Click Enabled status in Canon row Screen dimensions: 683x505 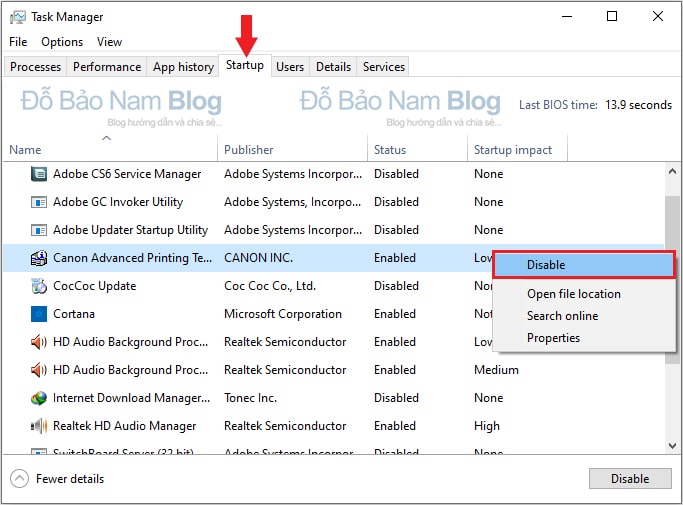(395, 258)
